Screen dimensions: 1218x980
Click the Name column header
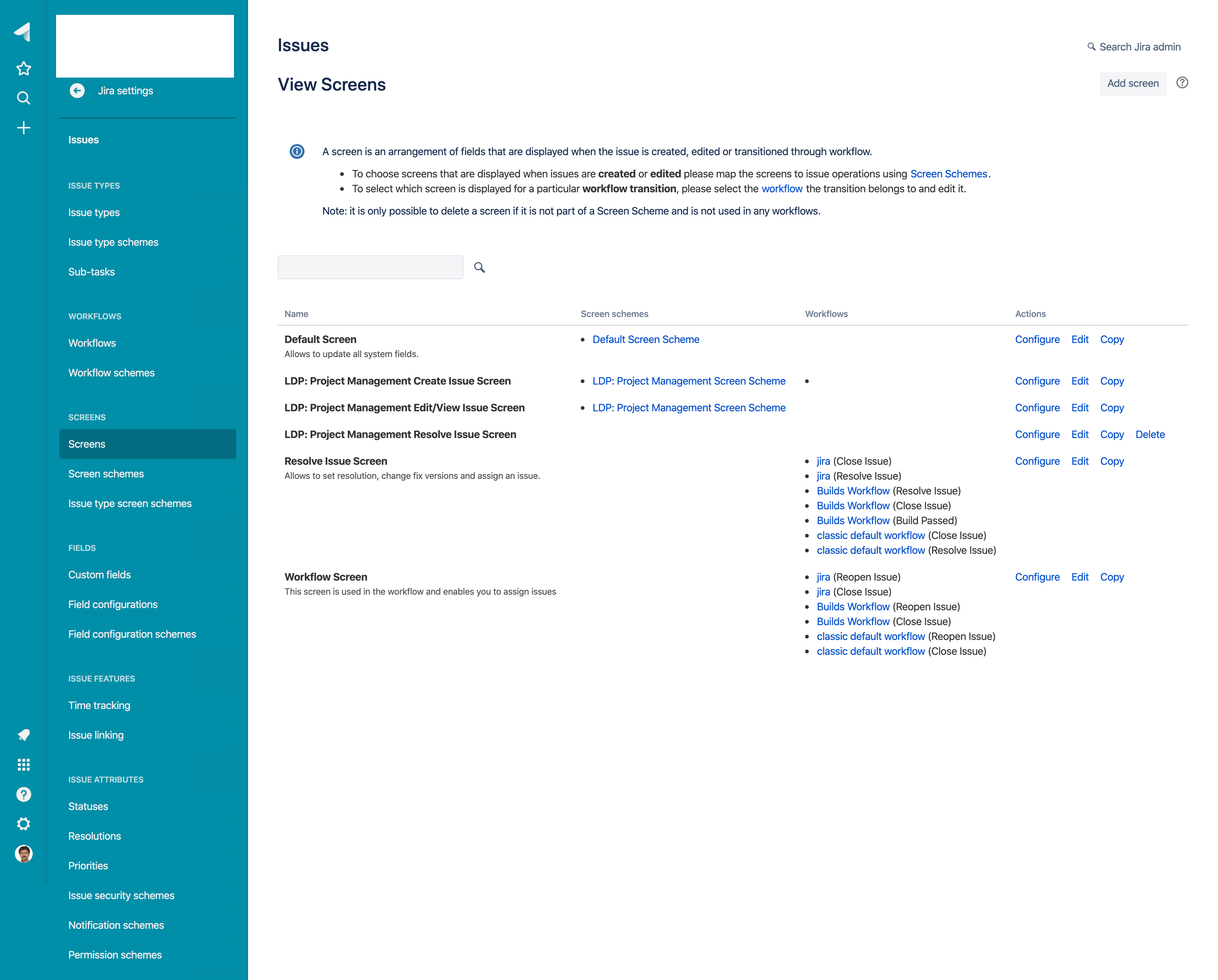point(296,314)
